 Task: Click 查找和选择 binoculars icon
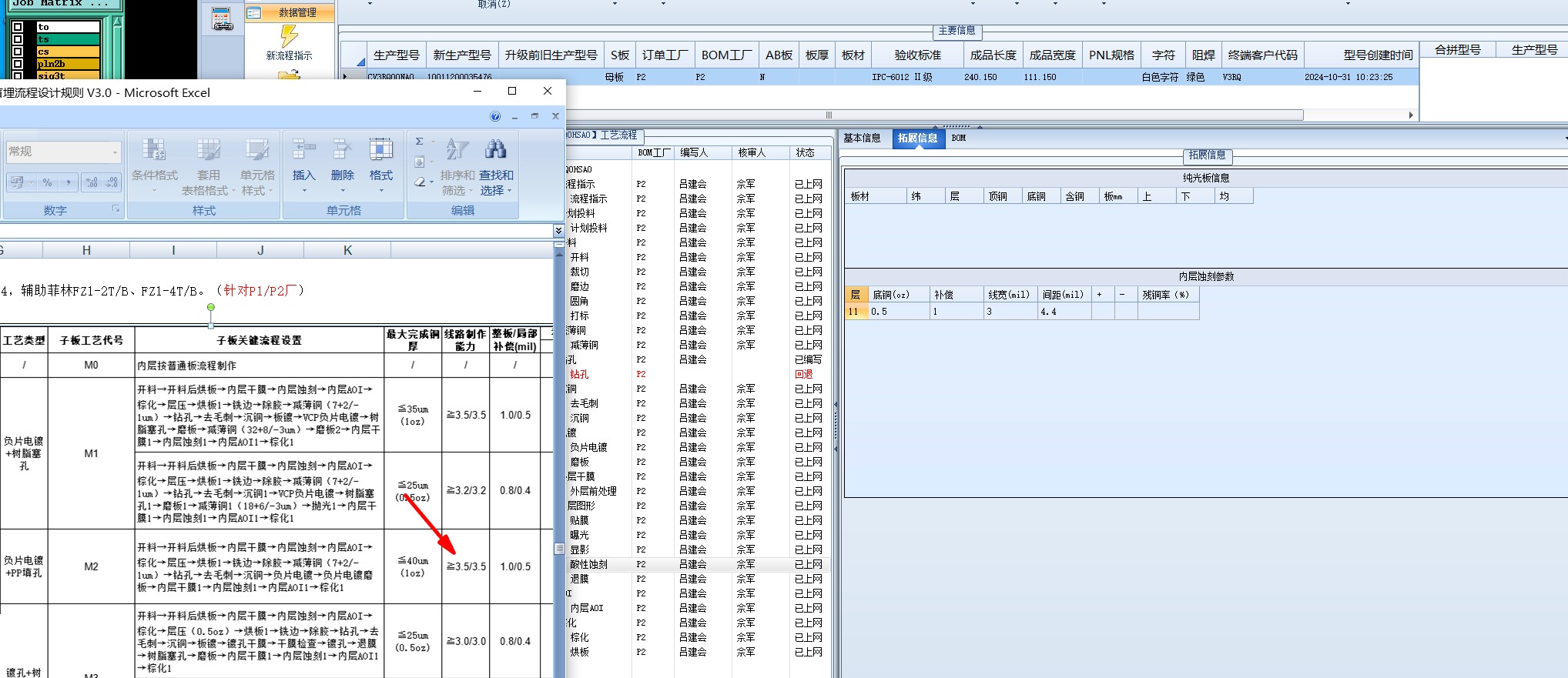495,150
